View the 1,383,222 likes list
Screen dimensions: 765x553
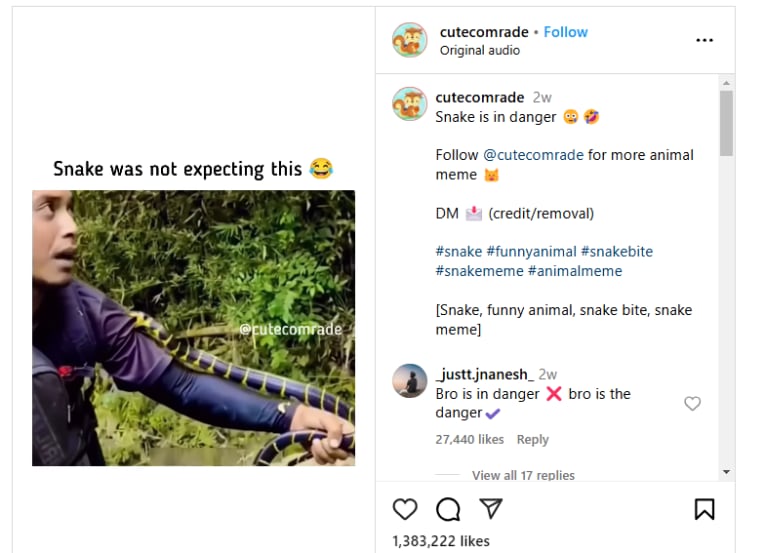[x=441, y=541]
